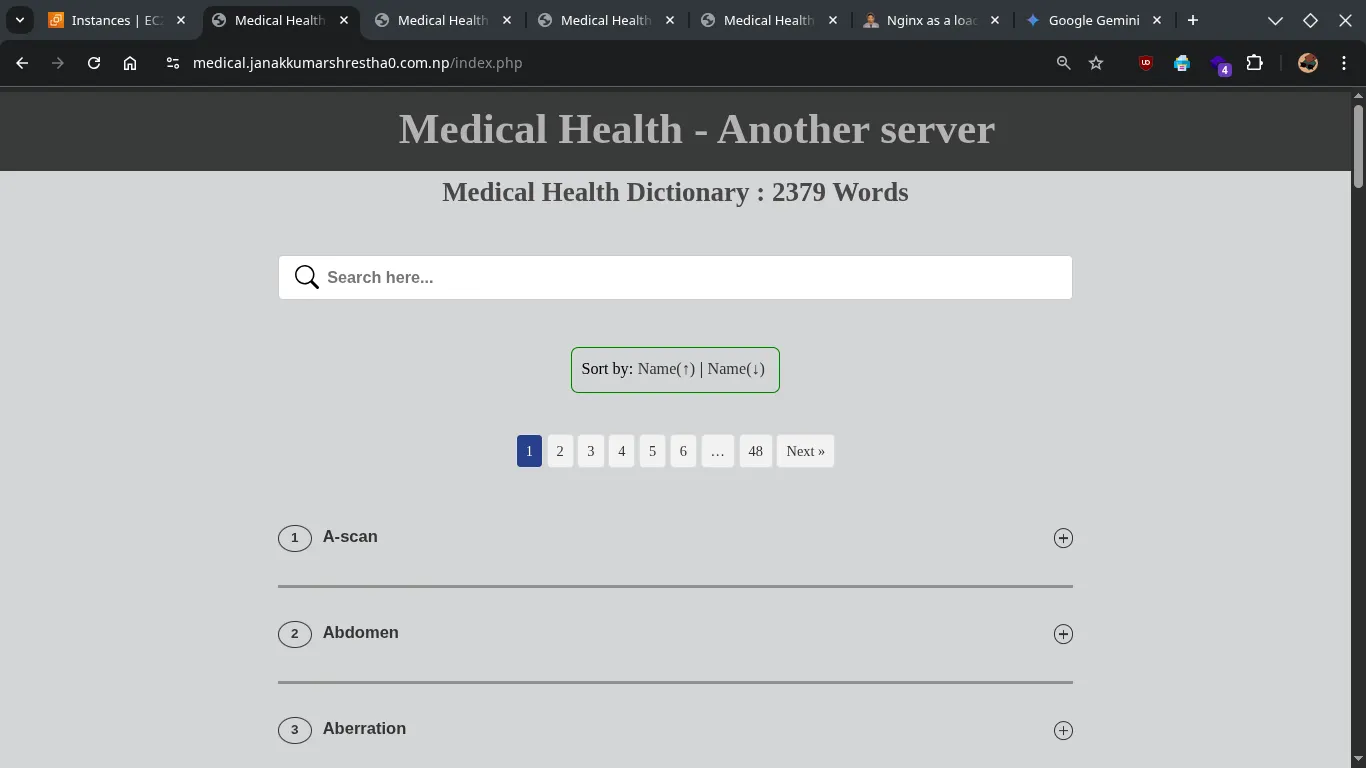
Task: Open the Extensions puzzle-piece menu
Action: pyautogui.click(x=1254, y=63)
